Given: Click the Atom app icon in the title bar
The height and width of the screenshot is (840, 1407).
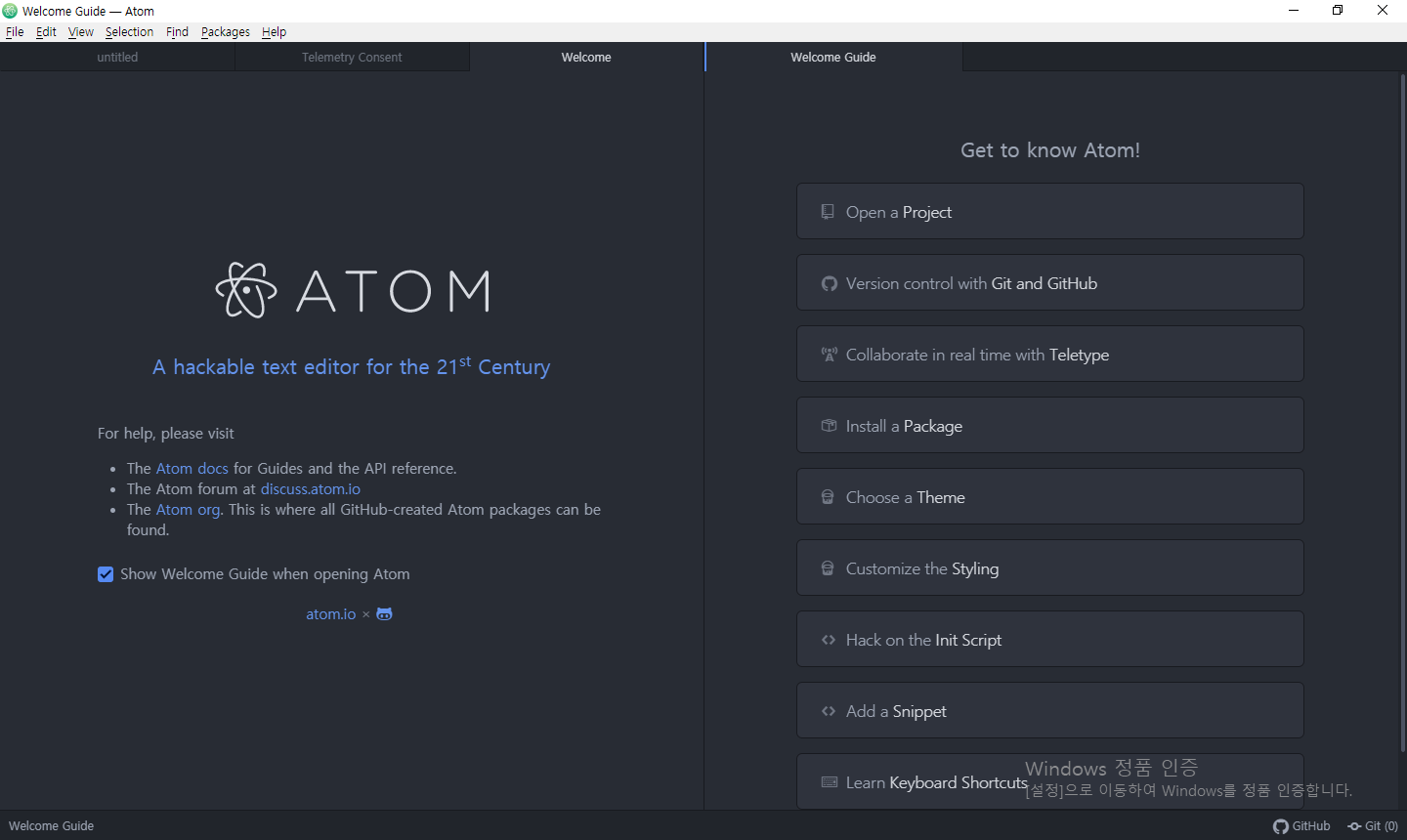Looking at the screenshot, I should click(10, 11).
